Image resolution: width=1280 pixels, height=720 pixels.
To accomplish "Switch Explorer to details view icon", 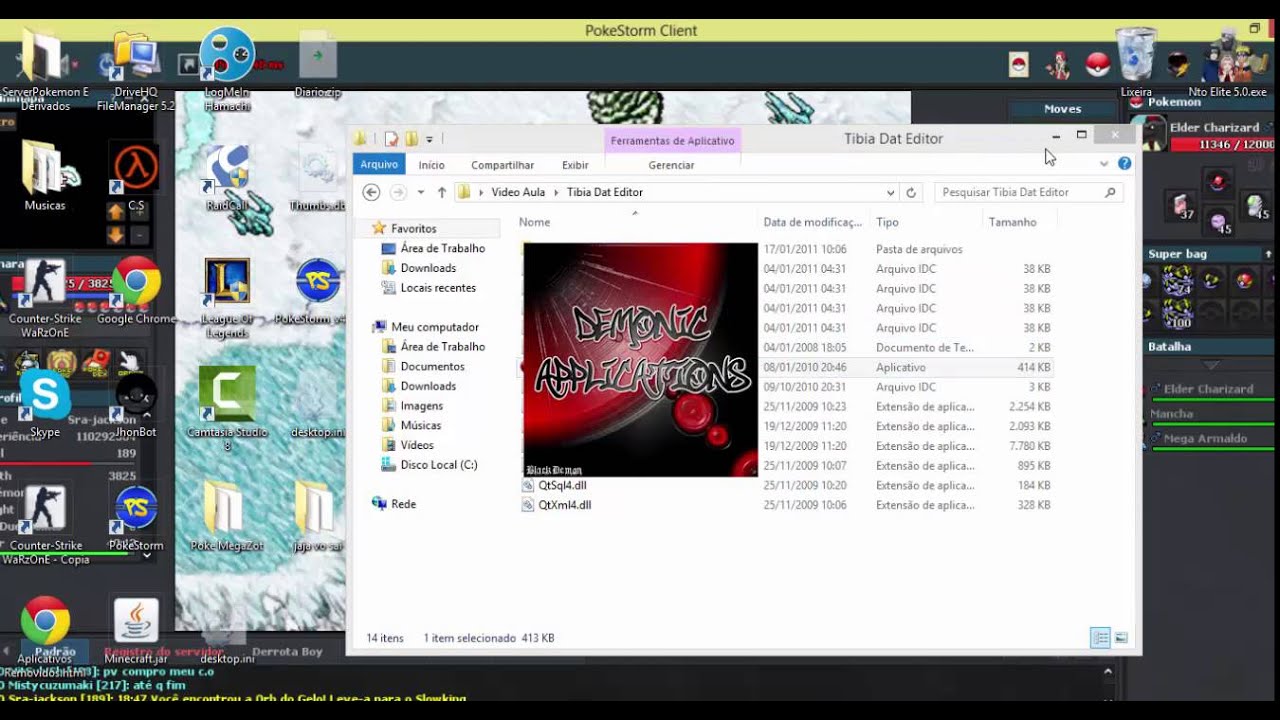I will (1100, 638).
